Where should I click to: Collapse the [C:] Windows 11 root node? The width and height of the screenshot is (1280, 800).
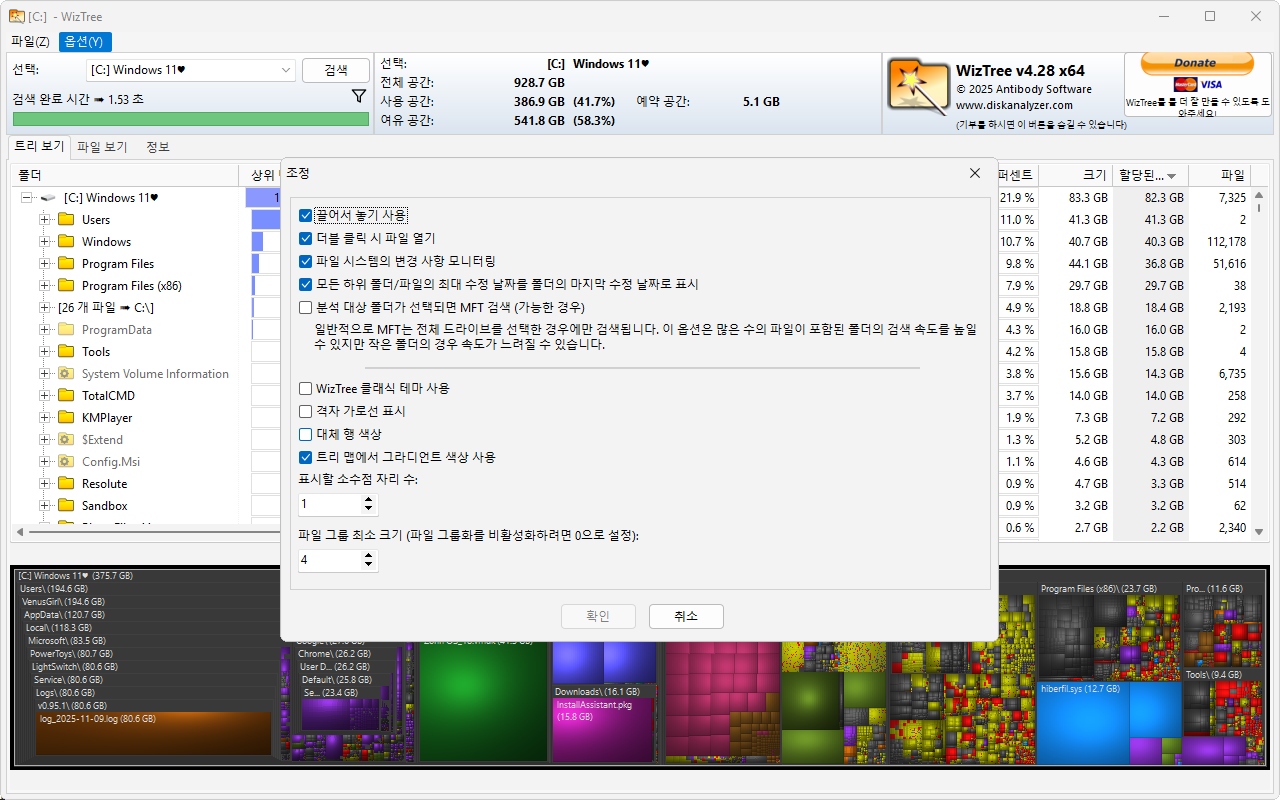pyautogui.click(x=26, y=198)
